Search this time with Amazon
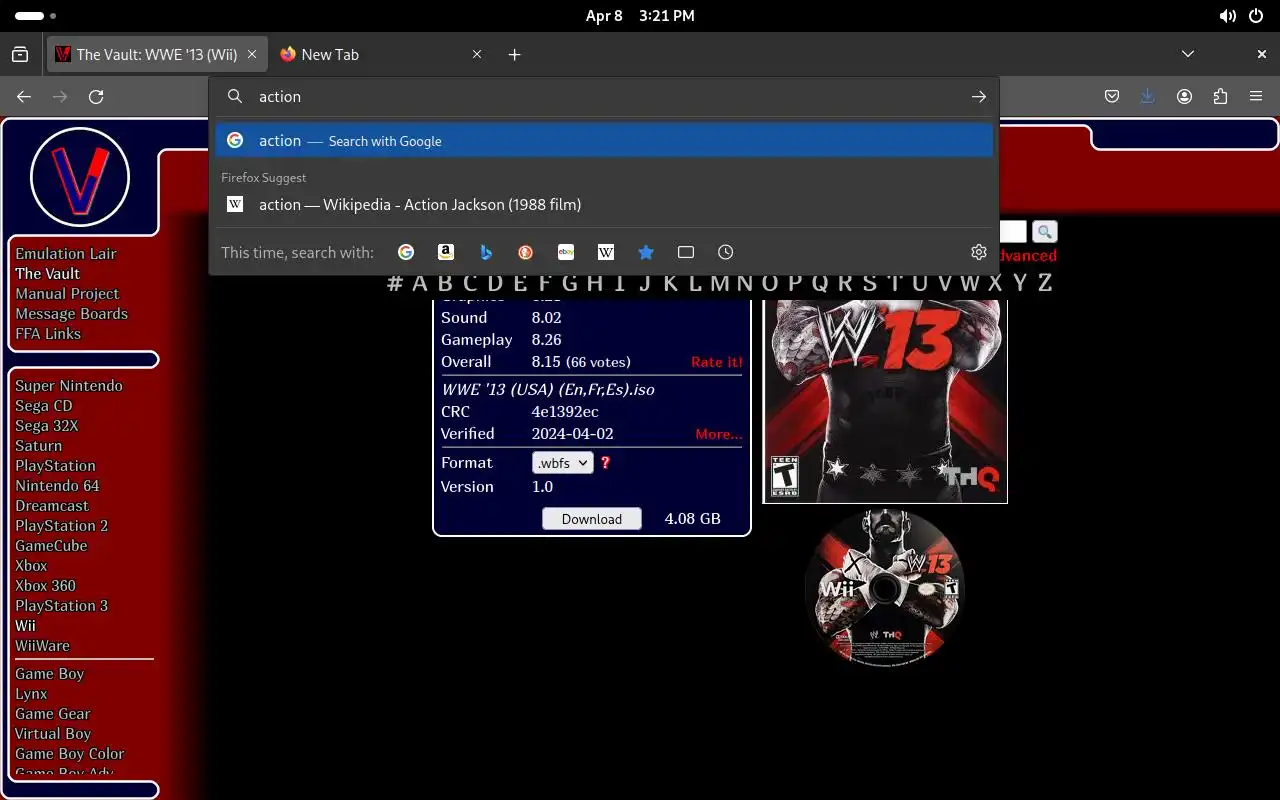1280x800 pixels. 446,252
